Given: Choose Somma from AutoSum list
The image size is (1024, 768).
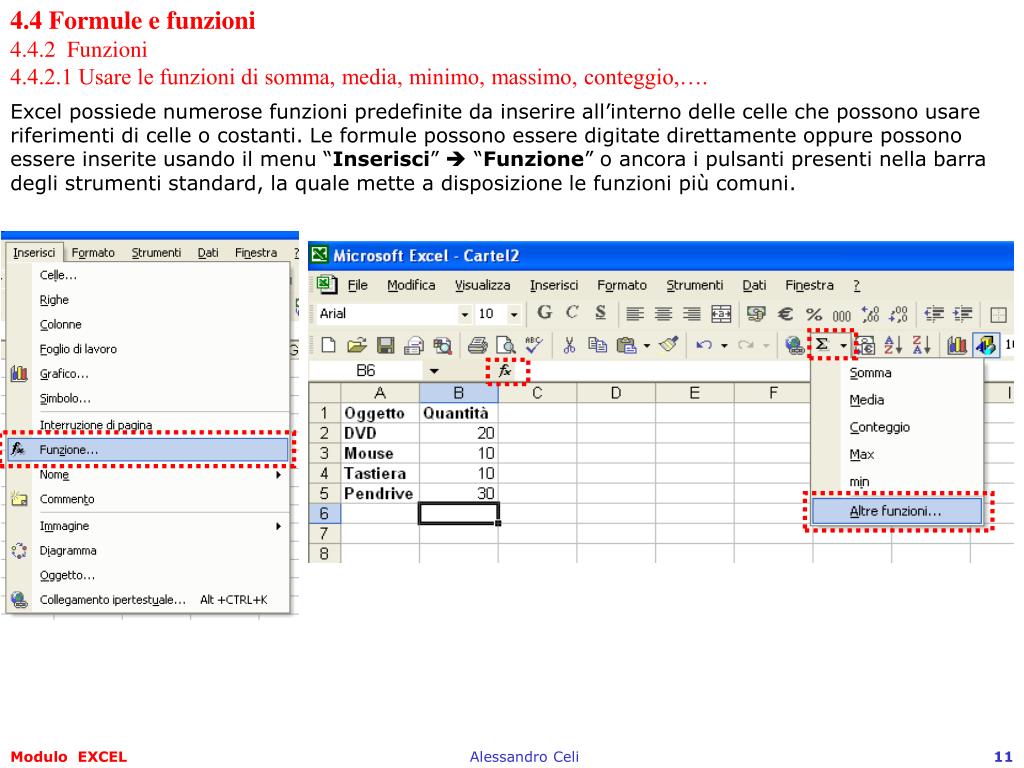Looking at the screenshot, I should [870, 373].
